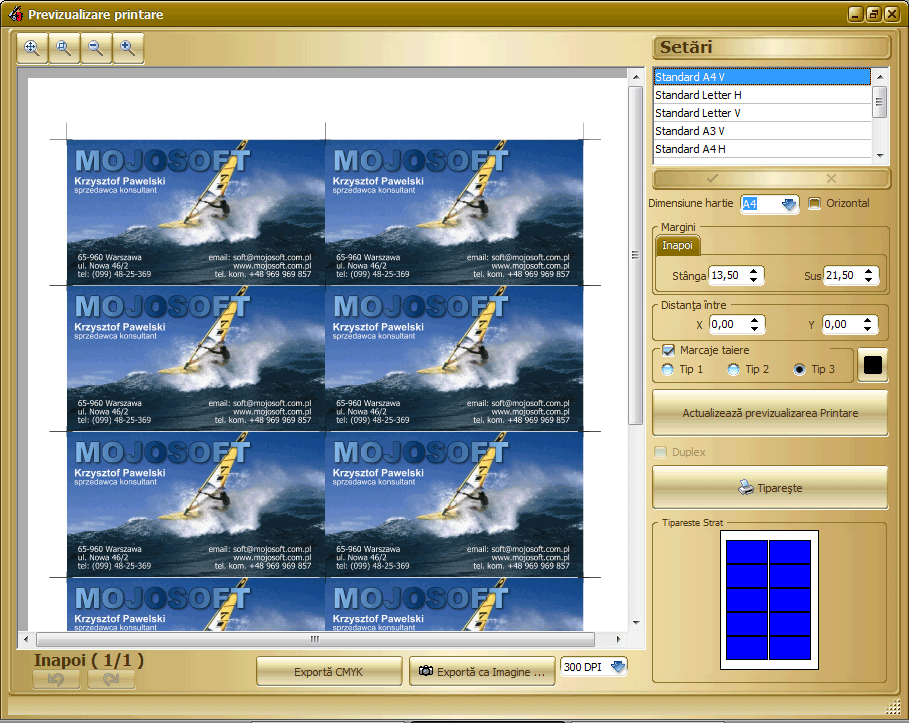Open the black crop-mark color swatch

(x=872, y=365)
